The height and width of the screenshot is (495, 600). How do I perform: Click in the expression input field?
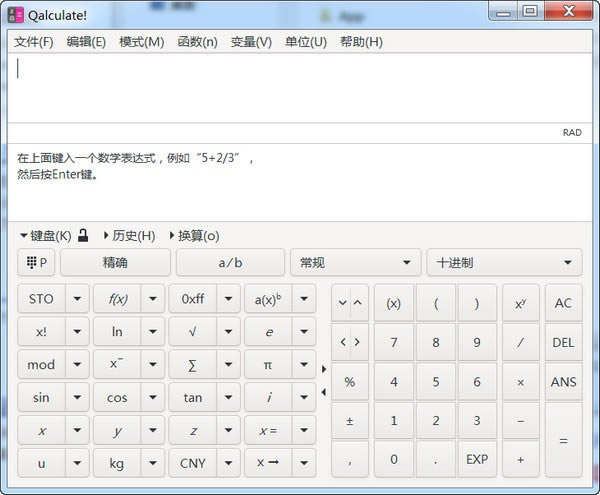pyautogui.click(x=300, y=88)
